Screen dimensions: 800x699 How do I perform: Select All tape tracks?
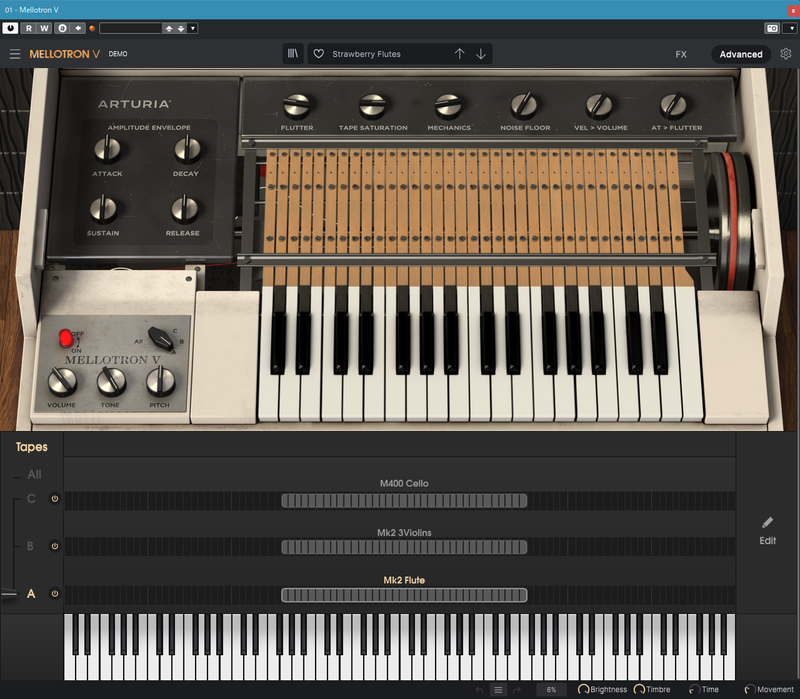[x=34, y=475]
